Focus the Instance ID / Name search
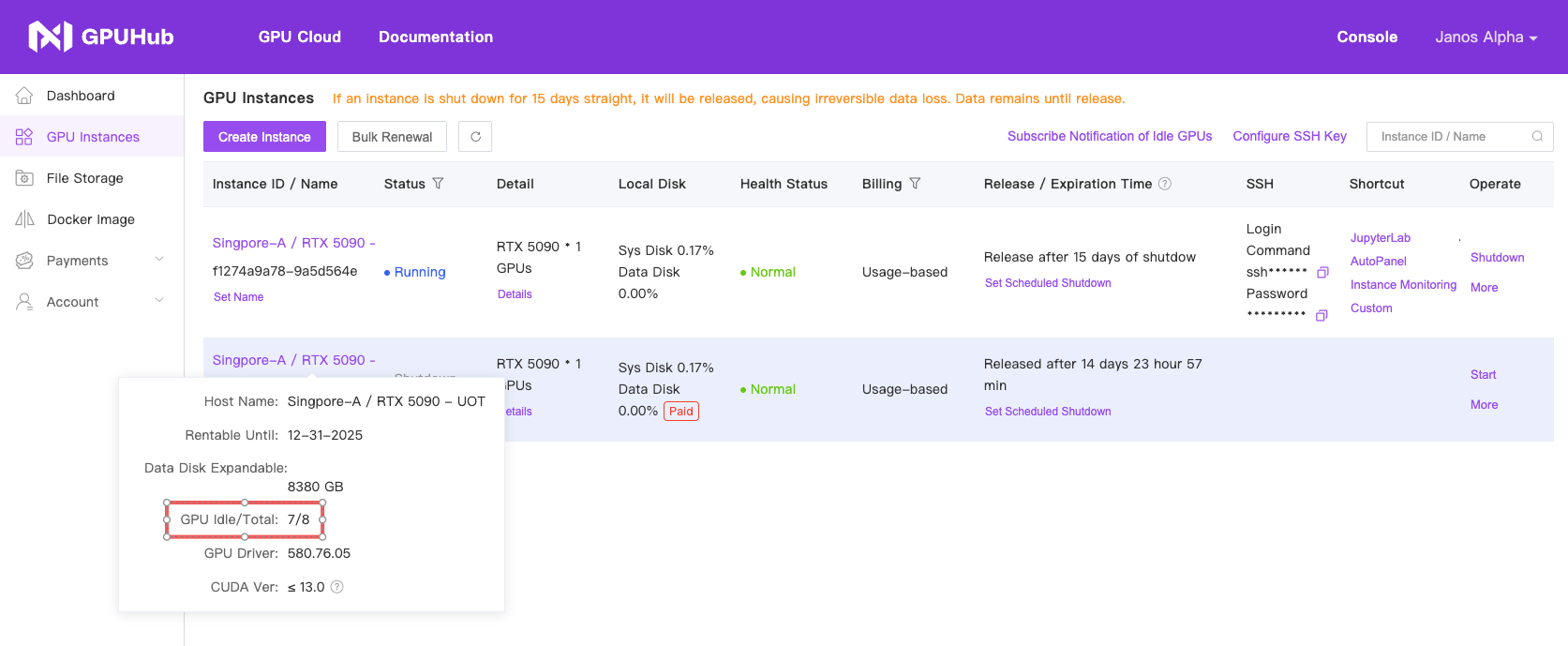 pyautogui.click(x=1459, y=137)
